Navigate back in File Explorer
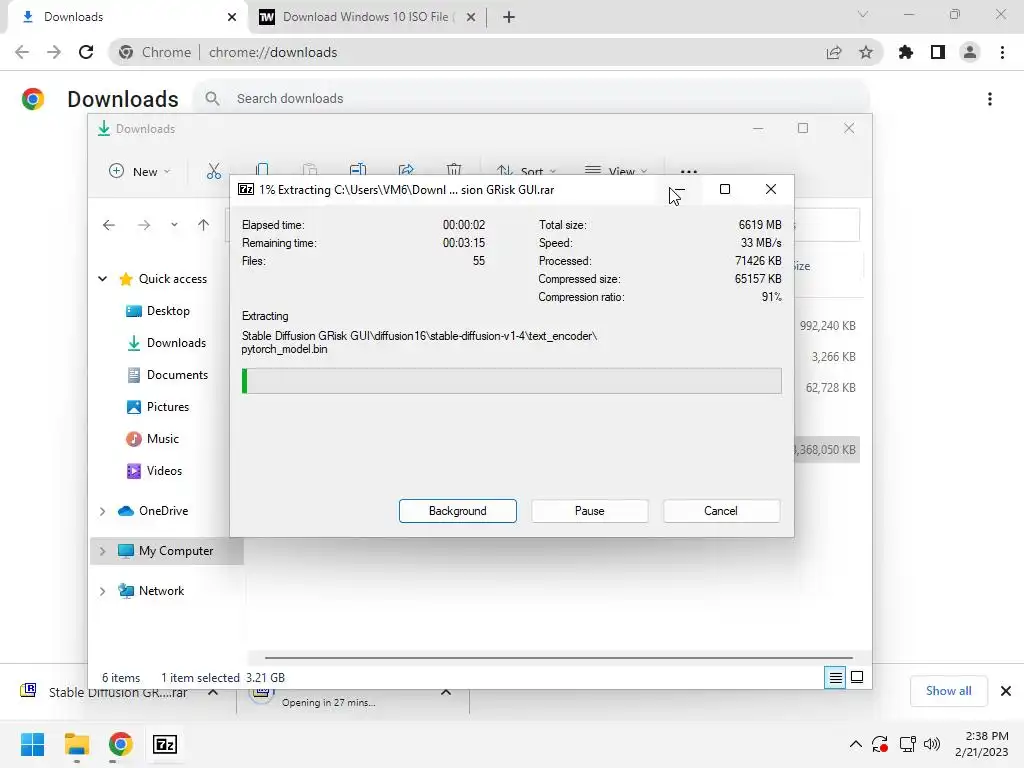1024x768 pixels. [108, 225]
